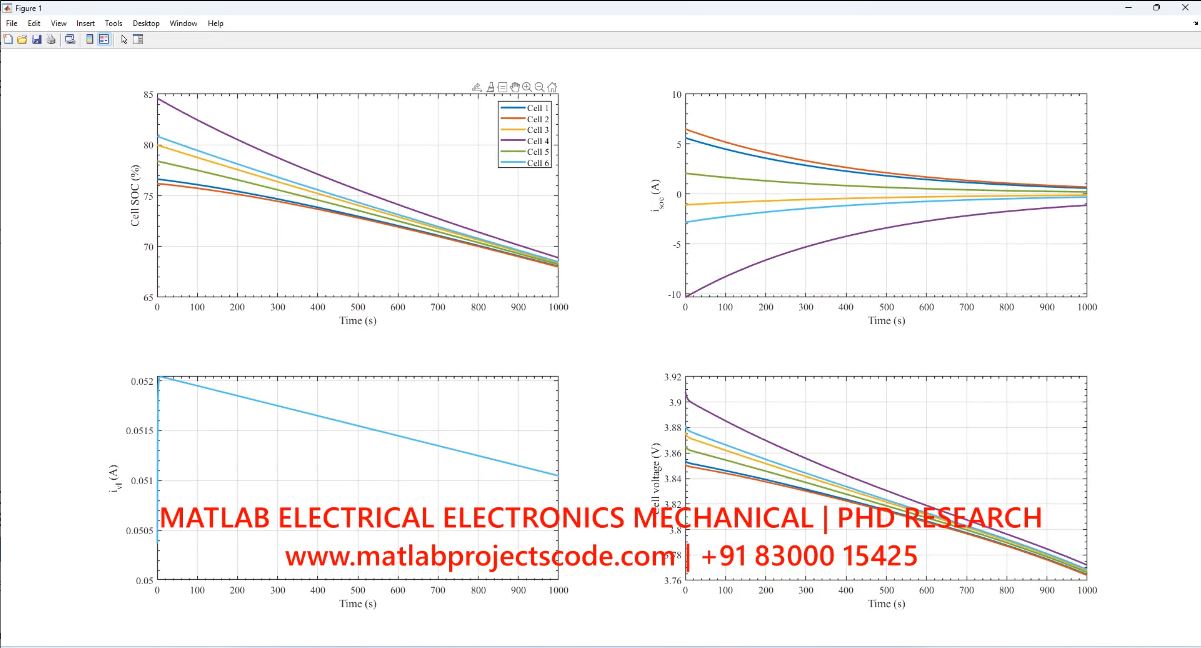Open the File menu

(x=12, y=23)
